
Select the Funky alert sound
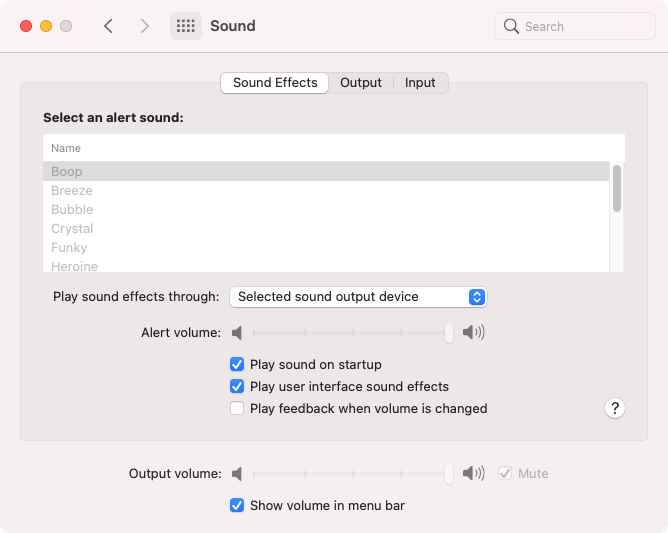click(326, 248)
